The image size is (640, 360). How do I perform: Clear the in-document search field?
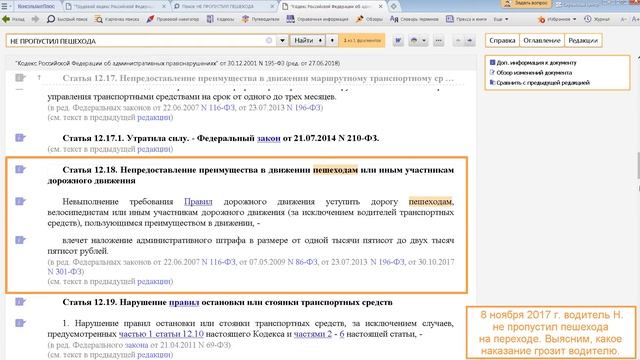(x=269, y=40)
